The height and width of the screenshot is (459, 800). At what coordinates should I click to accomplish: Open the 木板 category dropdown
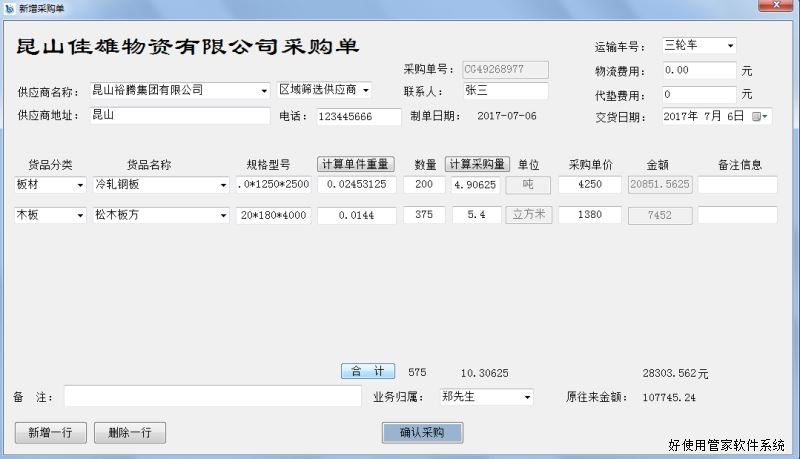point(80,215)
